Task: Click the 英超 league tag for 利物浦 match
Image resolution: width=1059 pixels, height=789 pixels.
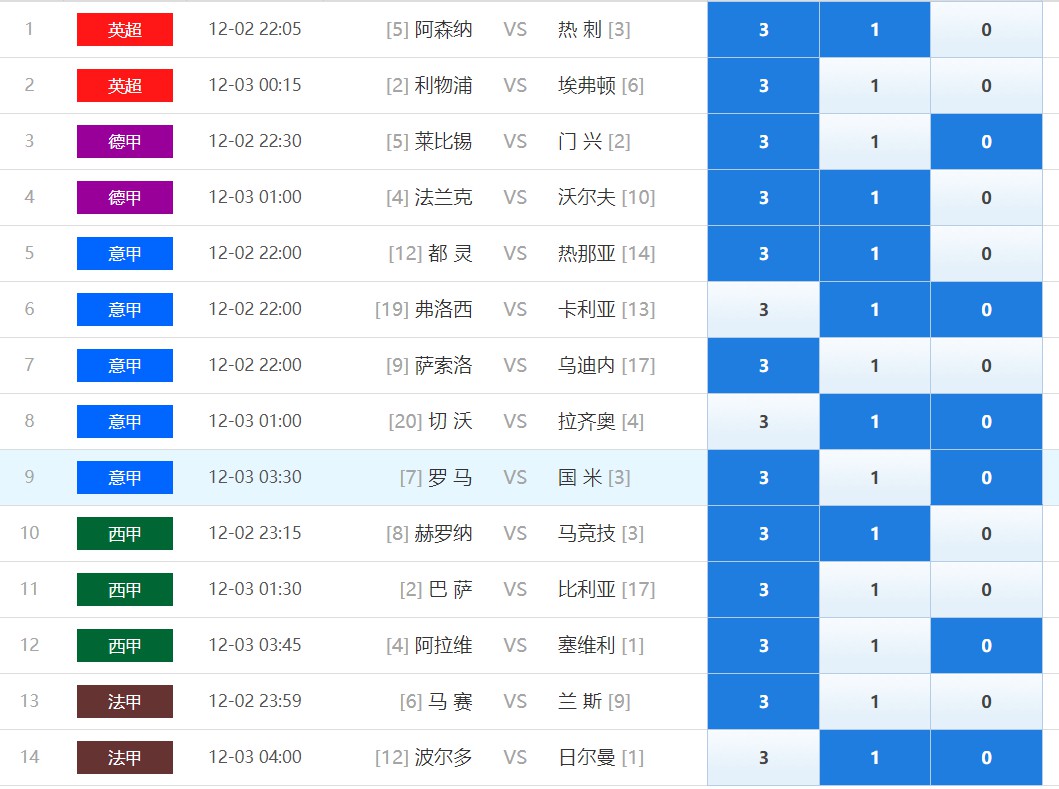Action: point(125,86)
